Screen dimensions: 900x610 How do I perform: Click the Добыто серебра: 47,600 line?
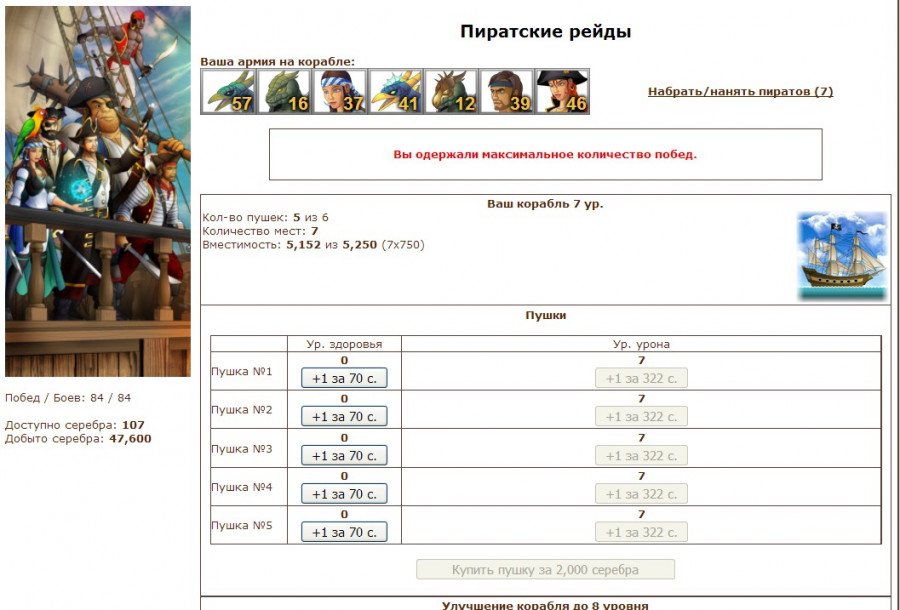[x=78, y=439]
